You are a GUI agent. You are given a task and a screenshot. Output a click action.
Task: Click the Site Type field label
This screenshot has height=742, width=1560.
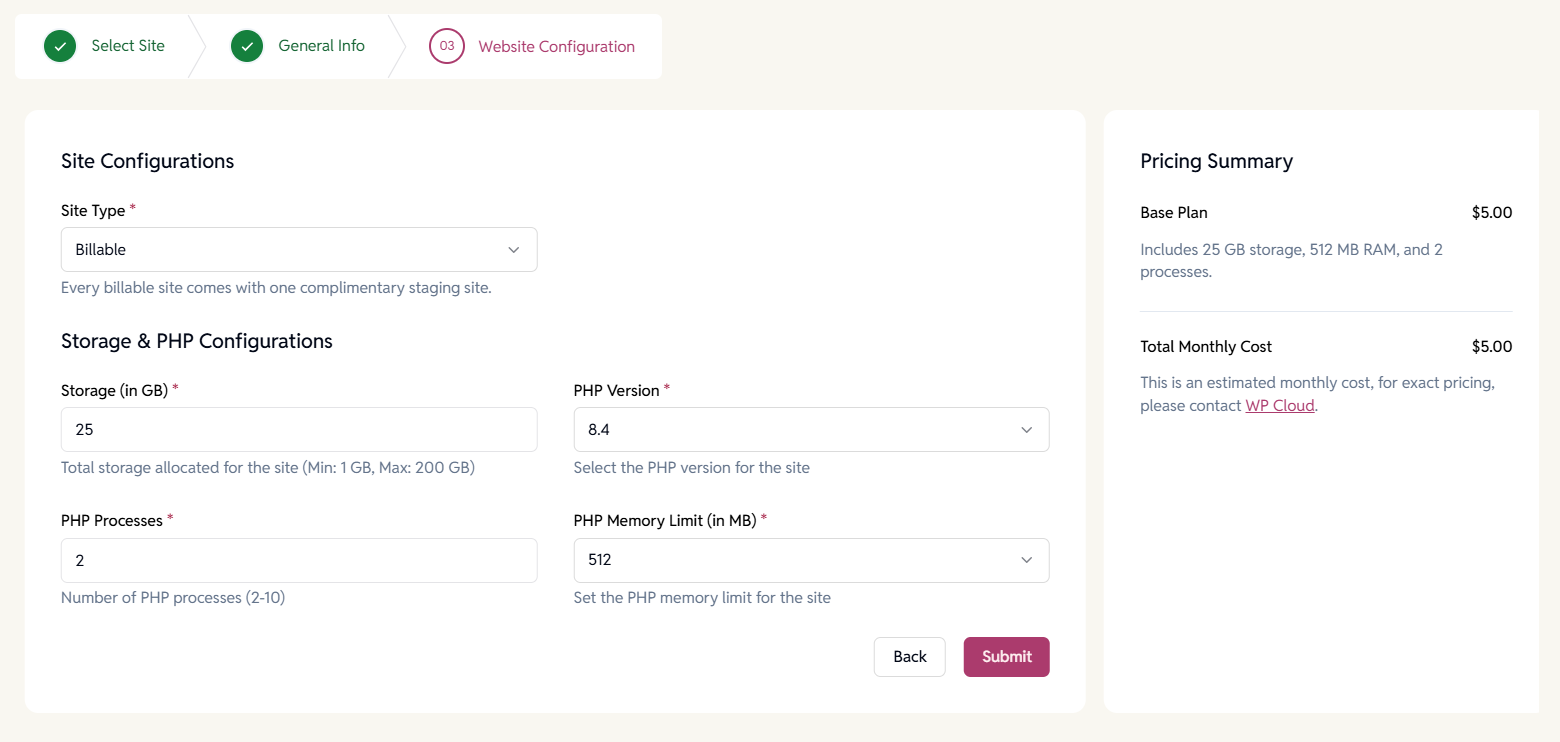click(93, 211)
